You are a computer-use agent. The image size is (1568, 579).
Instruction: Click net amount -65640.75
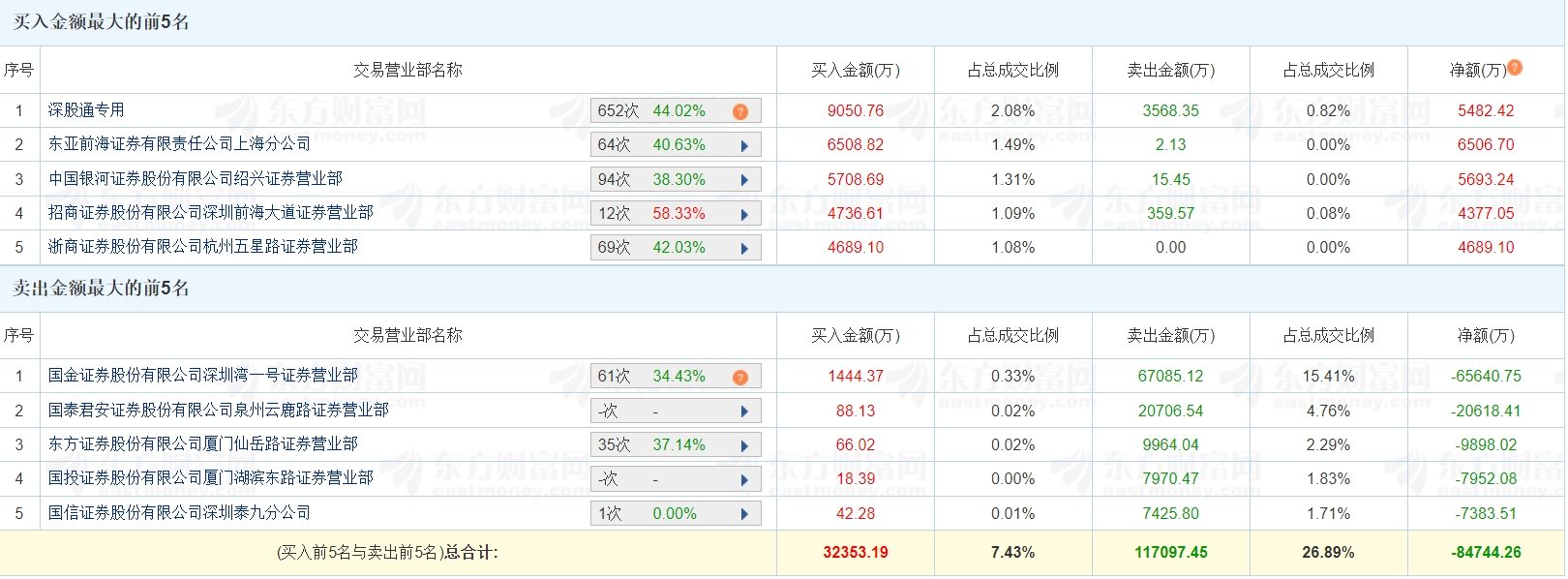click(x=1486, y=376)
